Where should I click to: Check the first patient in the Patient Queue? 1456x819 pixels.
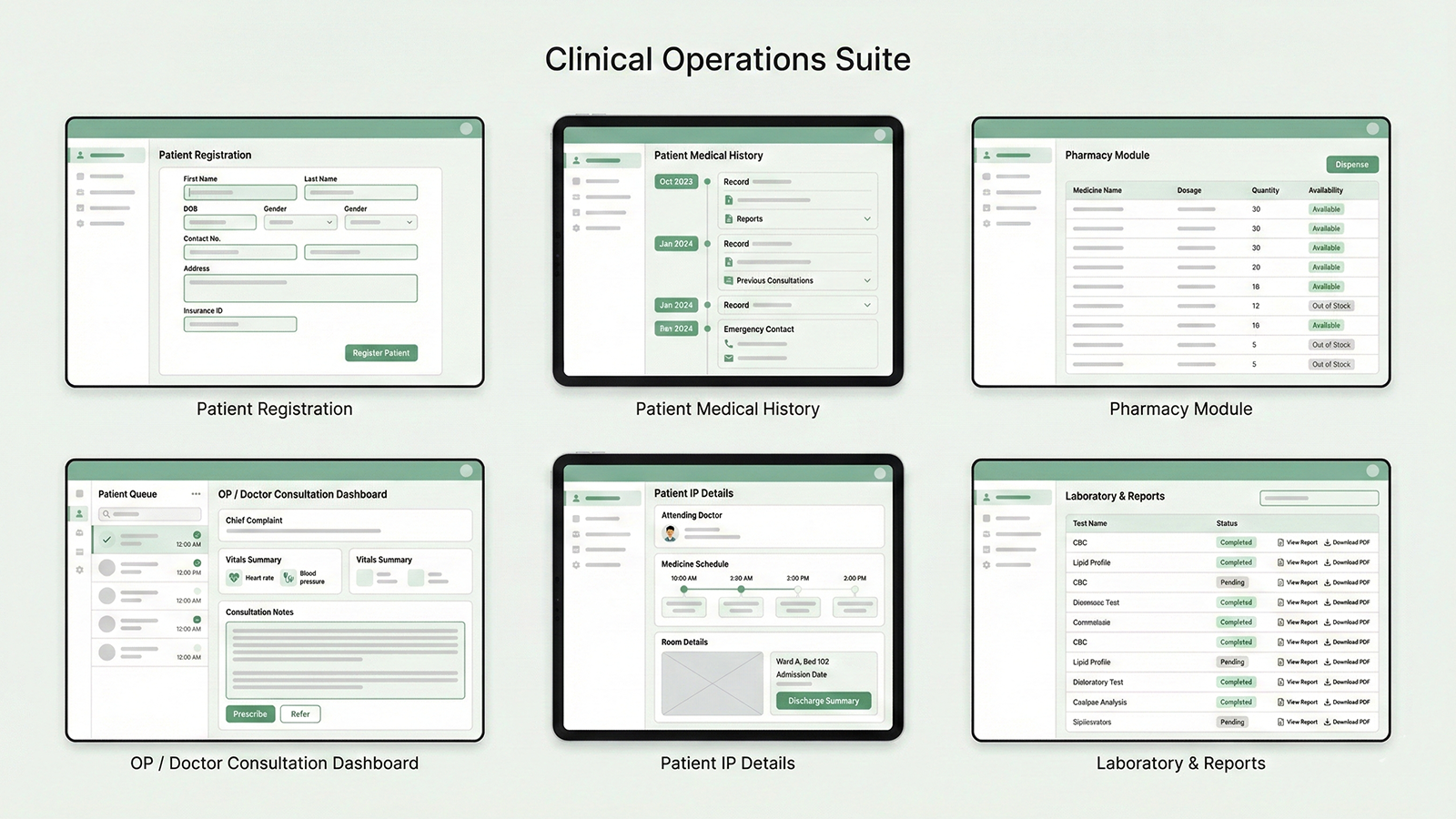[x=107, y=540]
